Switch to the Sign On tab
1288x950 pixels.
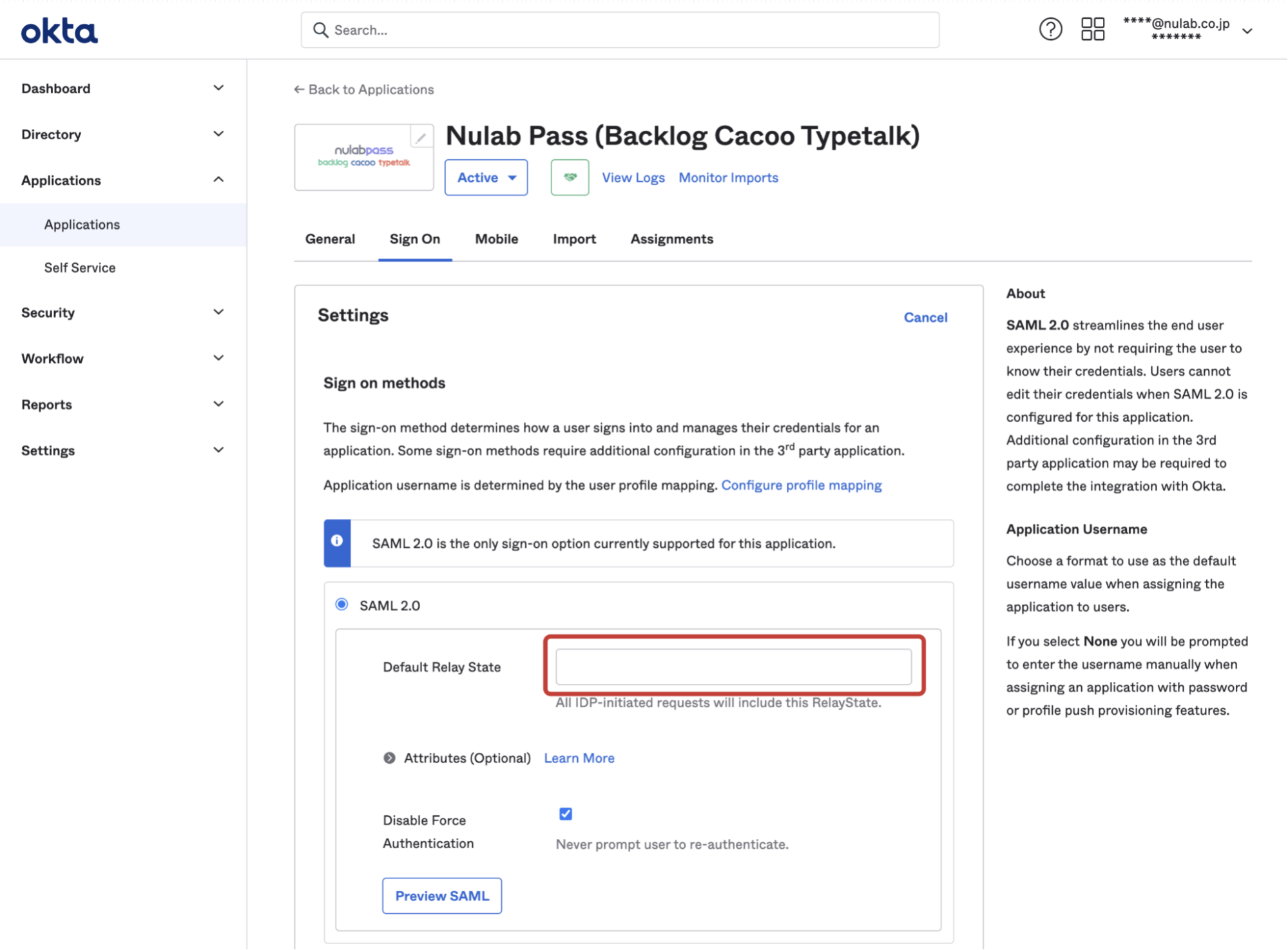415,239
